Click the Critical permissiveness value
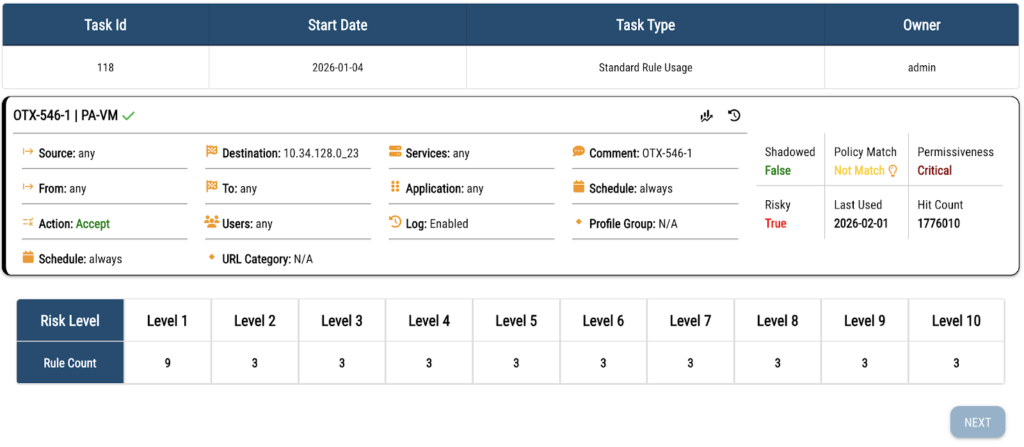 tap(935, 171)
